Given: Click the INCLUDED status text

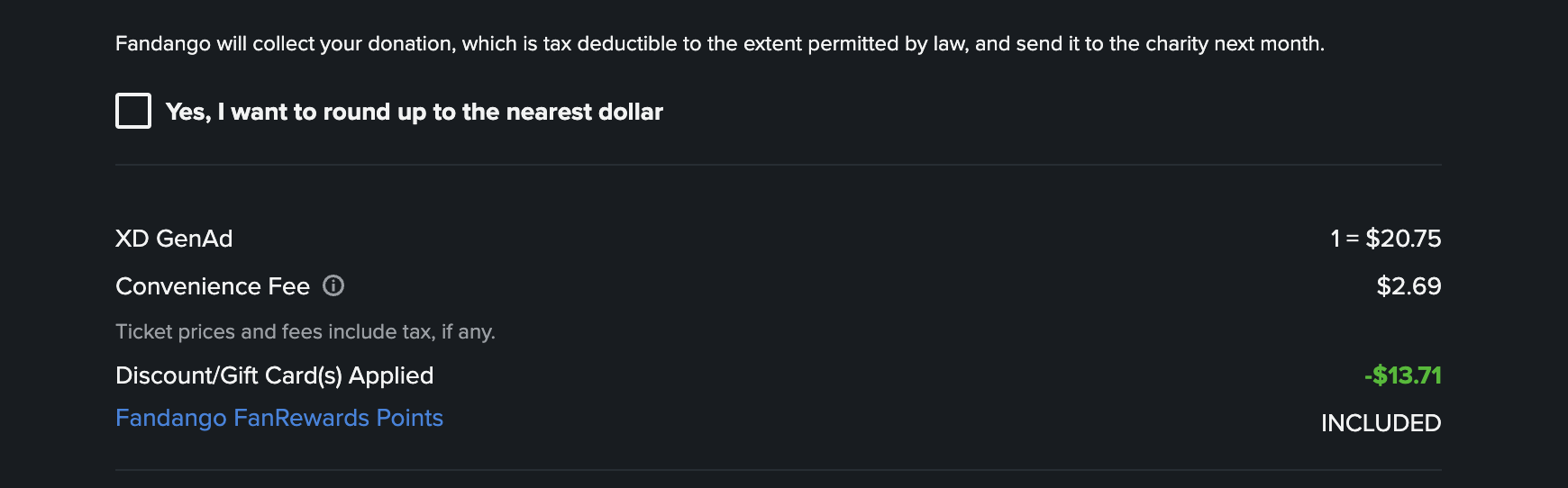Looking at the screenshot, I should click(x=1381, y=423).
